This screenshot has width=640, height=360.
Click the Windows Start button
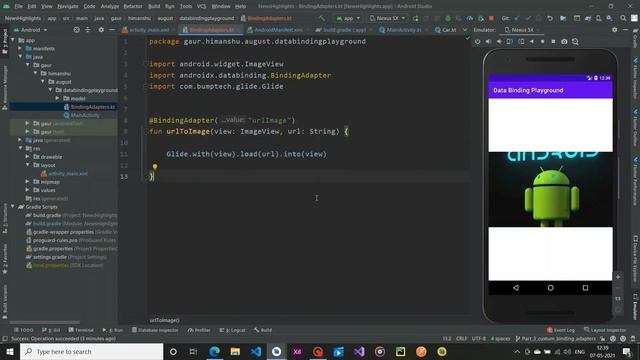pos(9,351)
